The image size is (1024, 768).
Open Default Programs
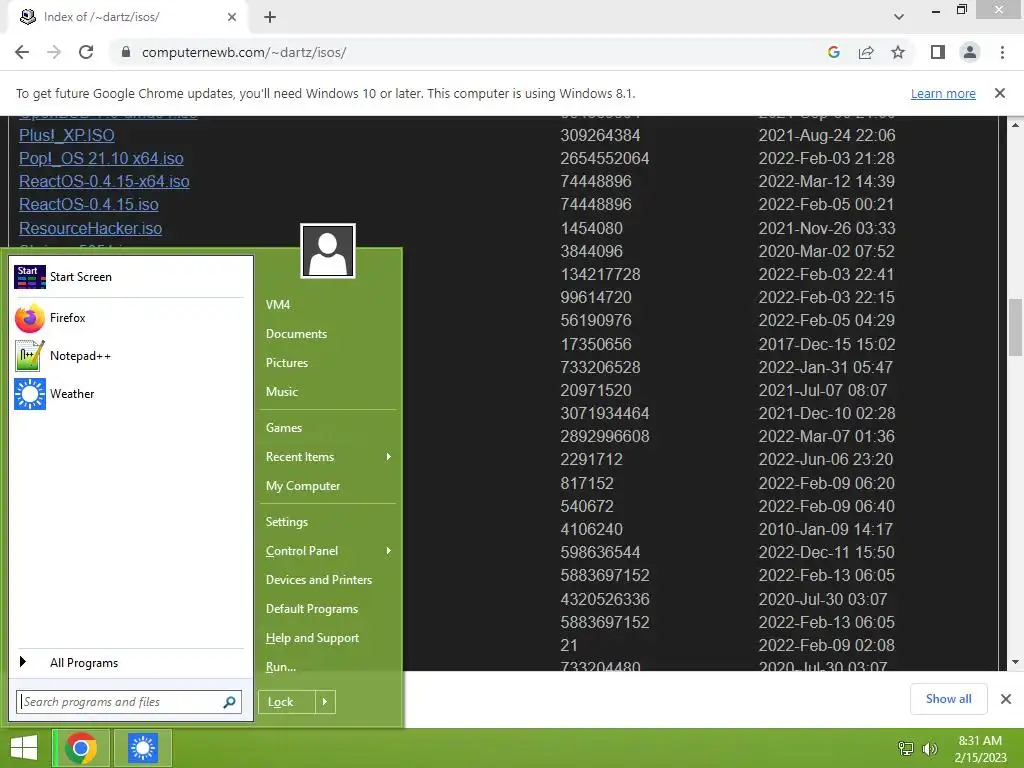312,609
